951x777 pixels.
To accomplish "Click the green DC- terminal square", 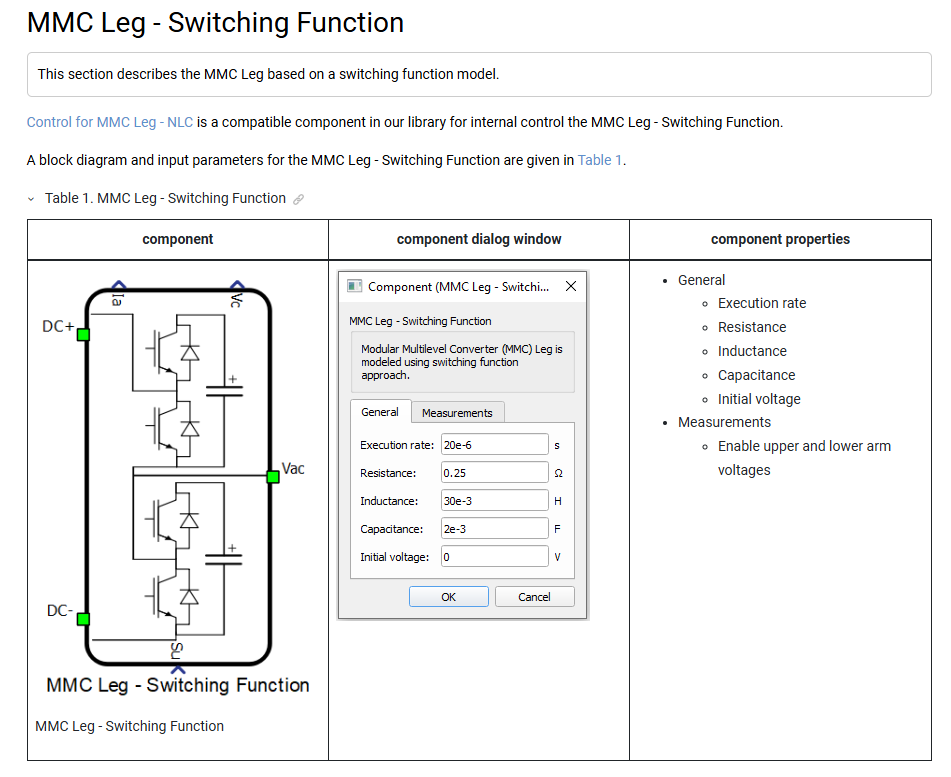I will click(x=83, y=619).
